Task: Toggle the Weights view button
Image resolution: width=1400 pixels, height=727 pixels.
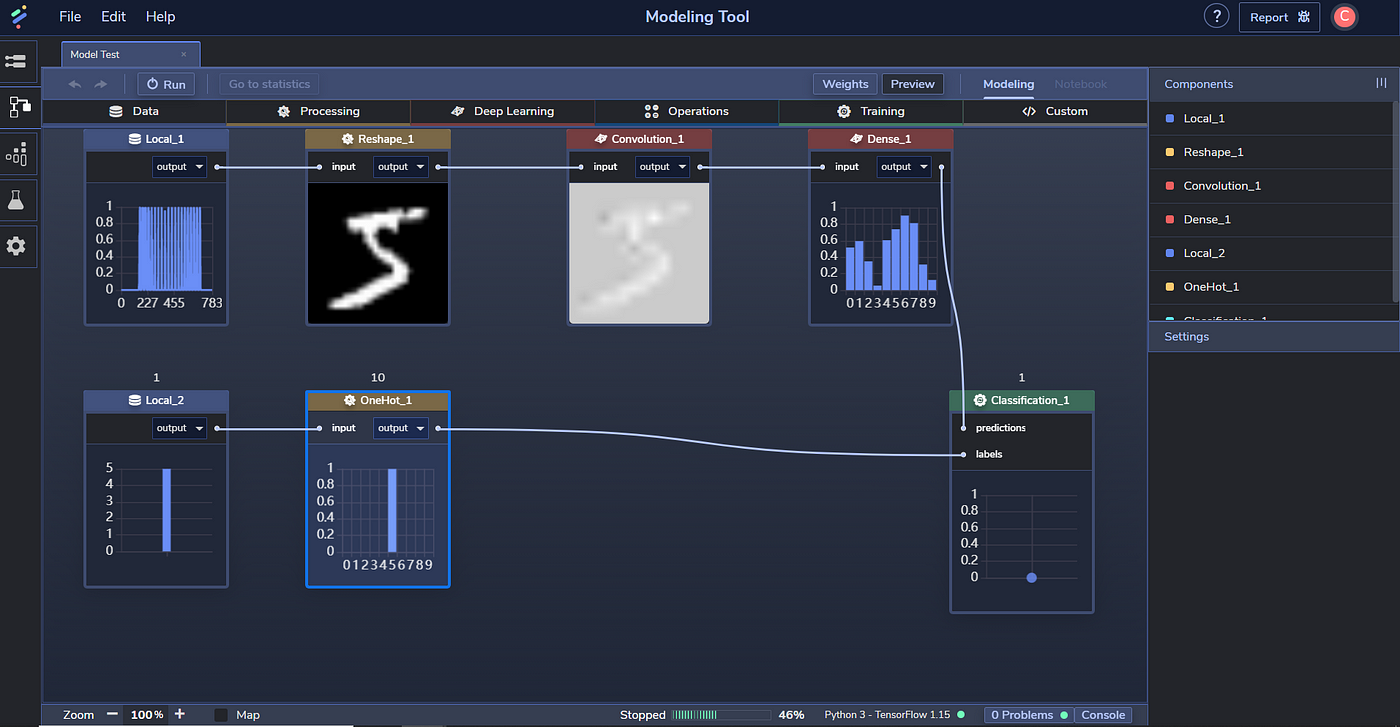Action: coord(846,84)
